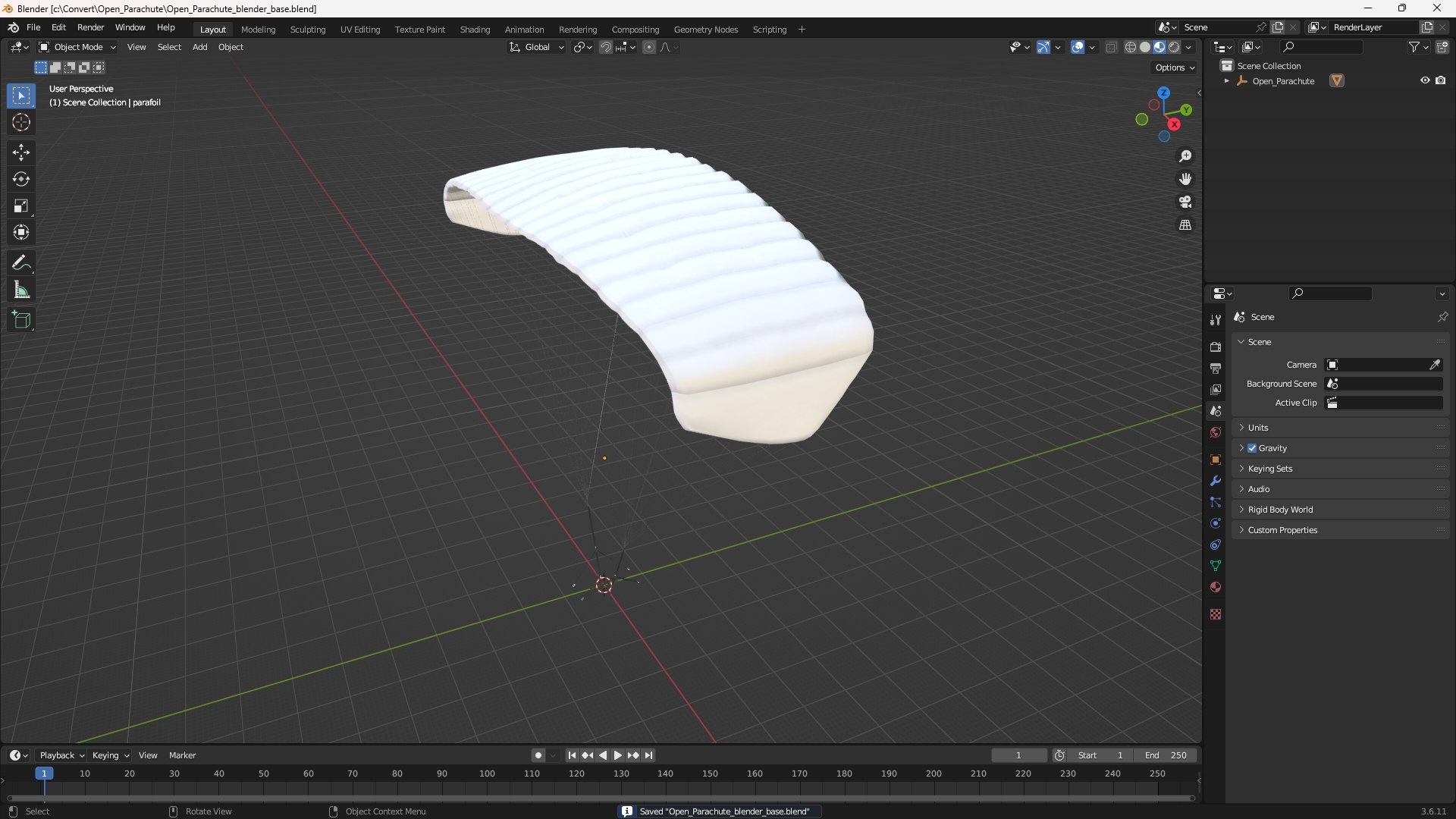Open the Modifiers properties tab

[1216, 481]
